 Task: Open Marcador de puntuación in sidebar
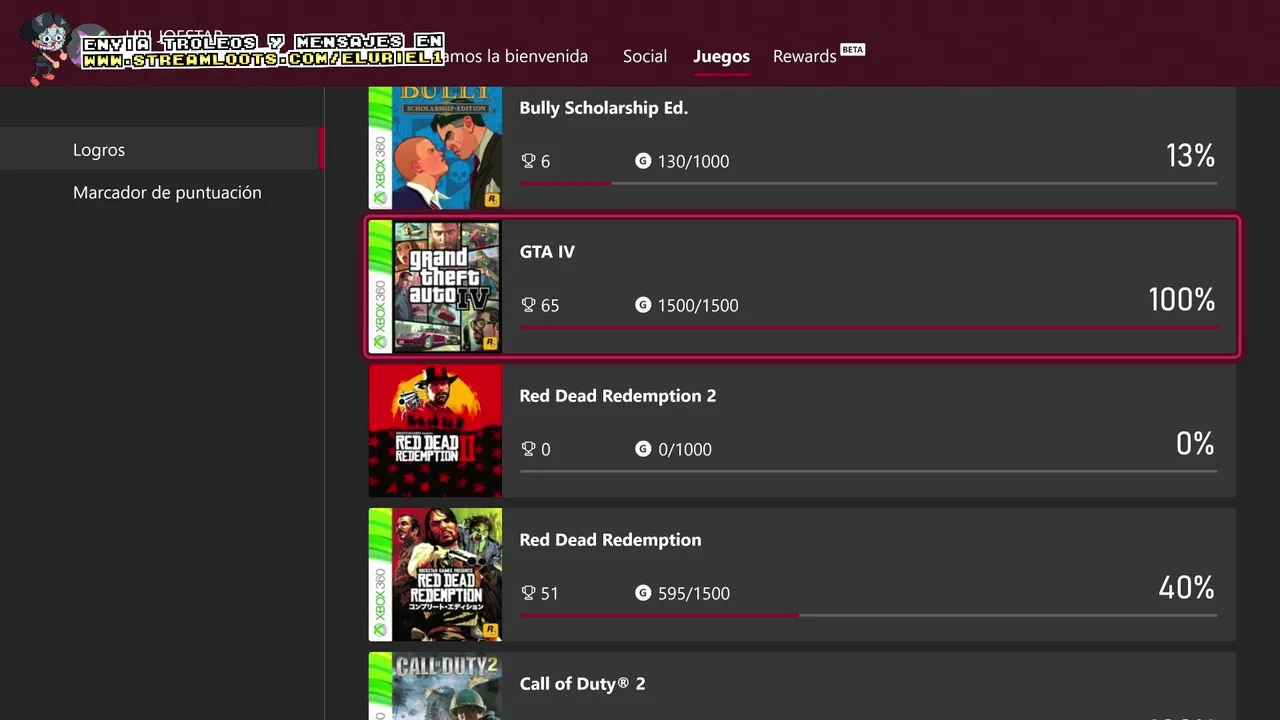click(167, 192)
